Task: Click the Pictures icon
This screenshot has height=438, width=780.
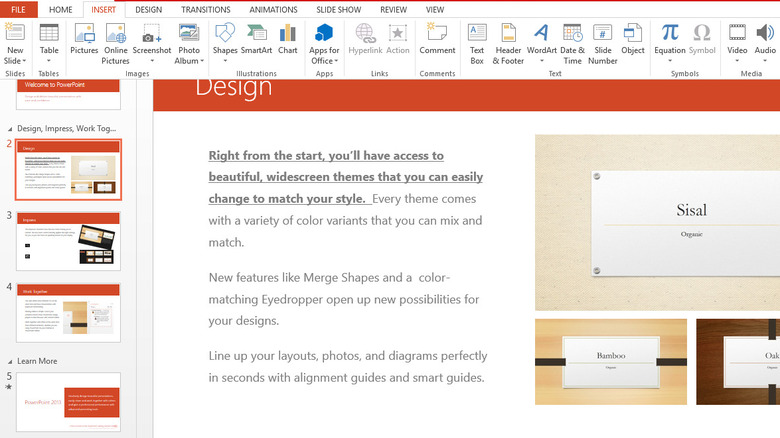Action: [84, 40]
